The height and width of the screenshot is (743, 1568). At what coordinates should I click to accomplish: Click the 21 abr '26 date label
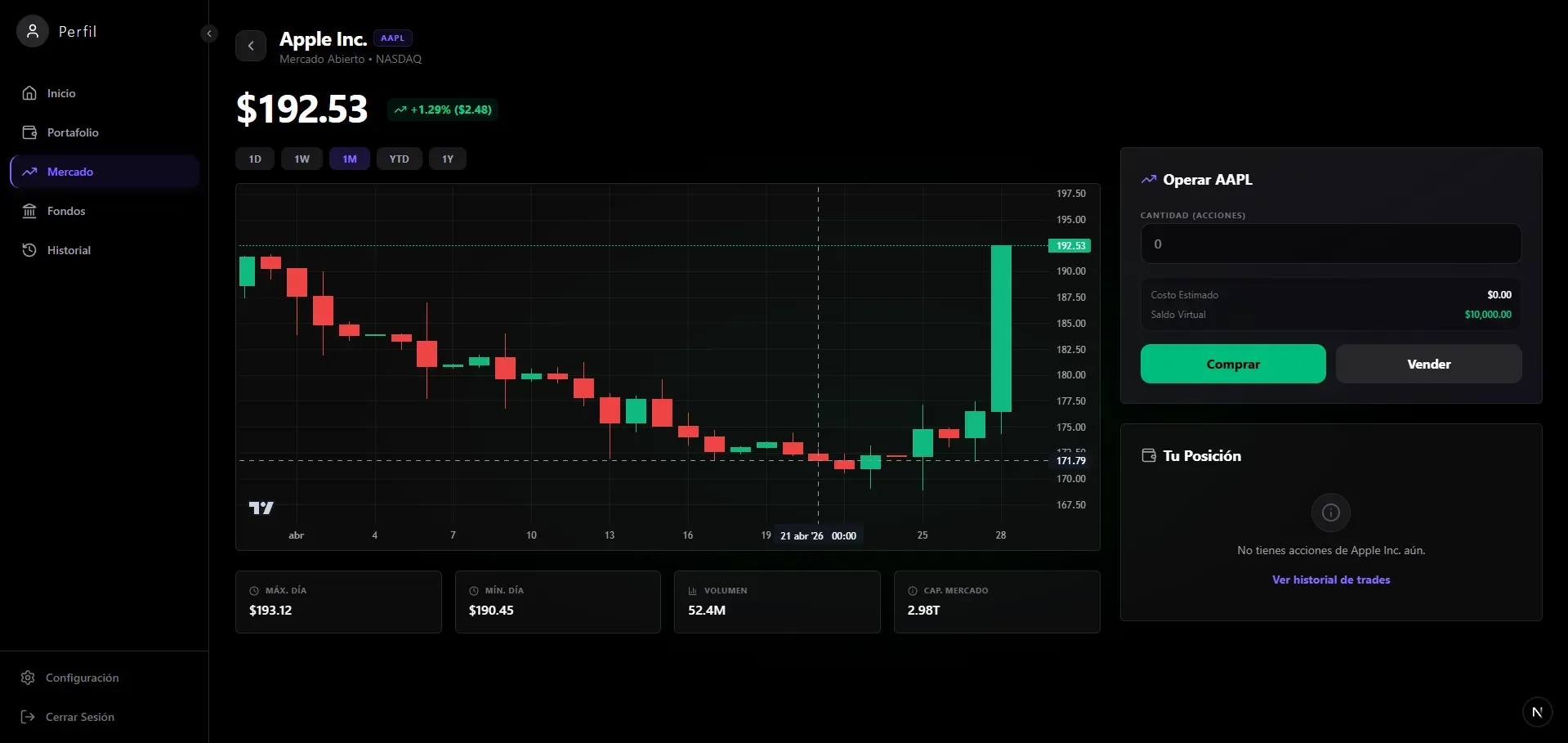pos(818,535)
